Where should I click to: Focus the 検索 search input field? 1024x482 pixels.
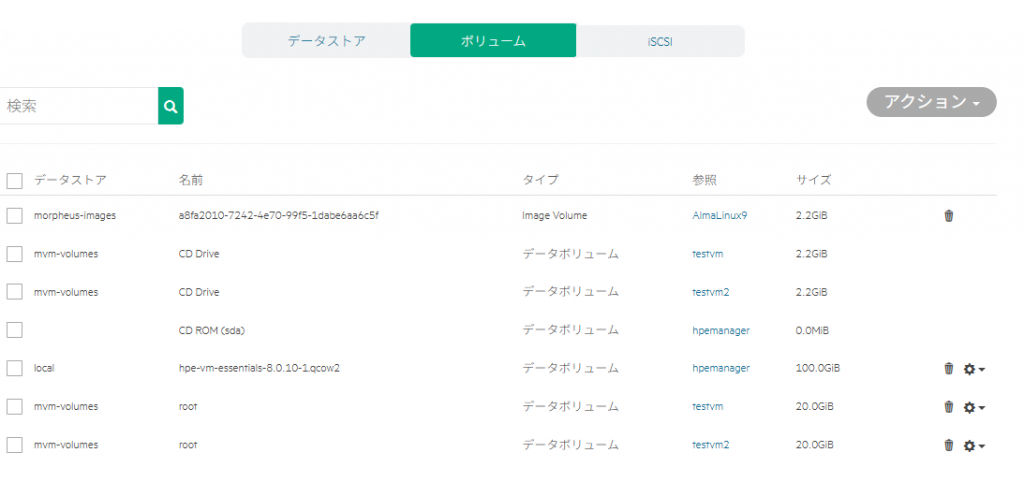point(78,106)
